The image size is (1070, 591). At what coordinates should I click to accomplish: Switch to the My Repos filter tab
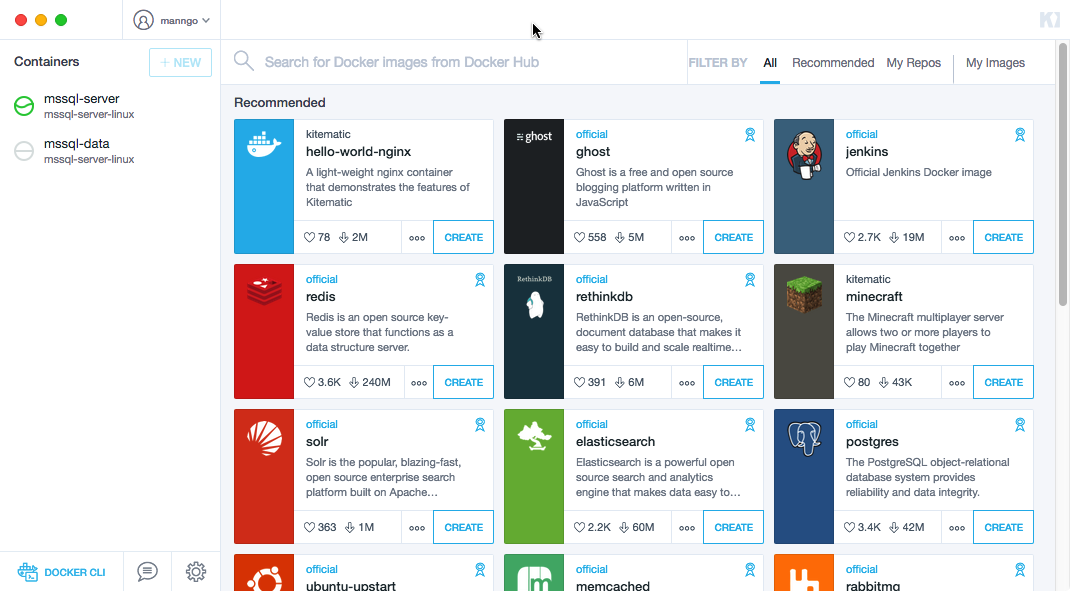coord(913,63)
